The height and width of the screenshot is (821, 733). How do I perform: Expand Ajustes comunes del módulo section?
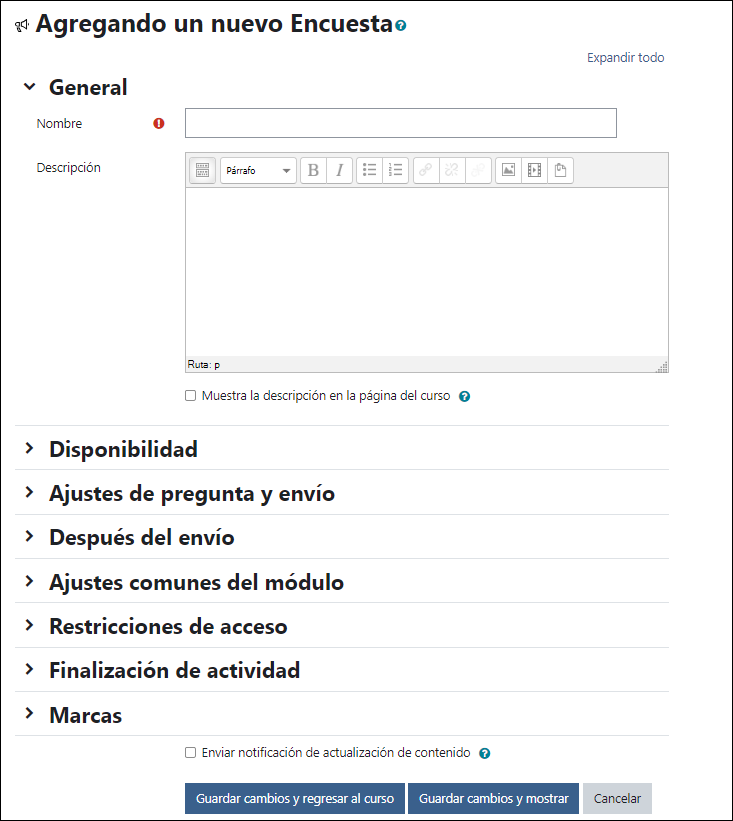click(30, 581)
